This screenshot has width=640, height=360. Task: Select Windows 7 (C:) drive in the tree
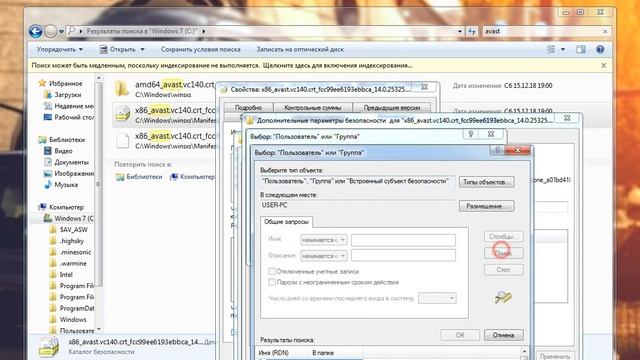pyautogui.click(x=69, y=218)
